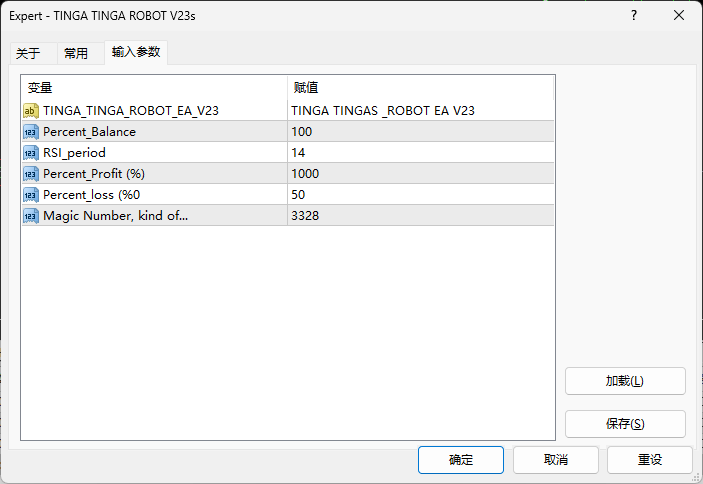Edit the RSI_period value 14

point(421,153)
